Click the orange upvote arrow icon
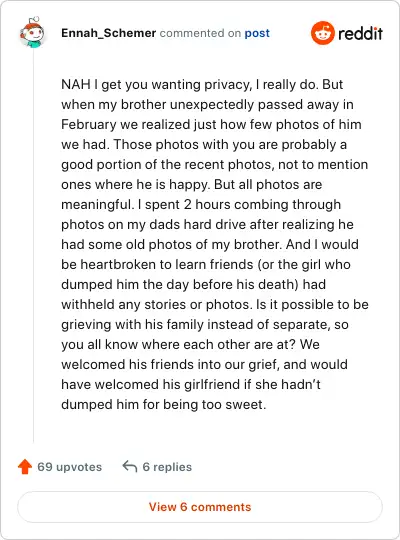The width and height of the screenshot is (400, 540). click(25, 467)
